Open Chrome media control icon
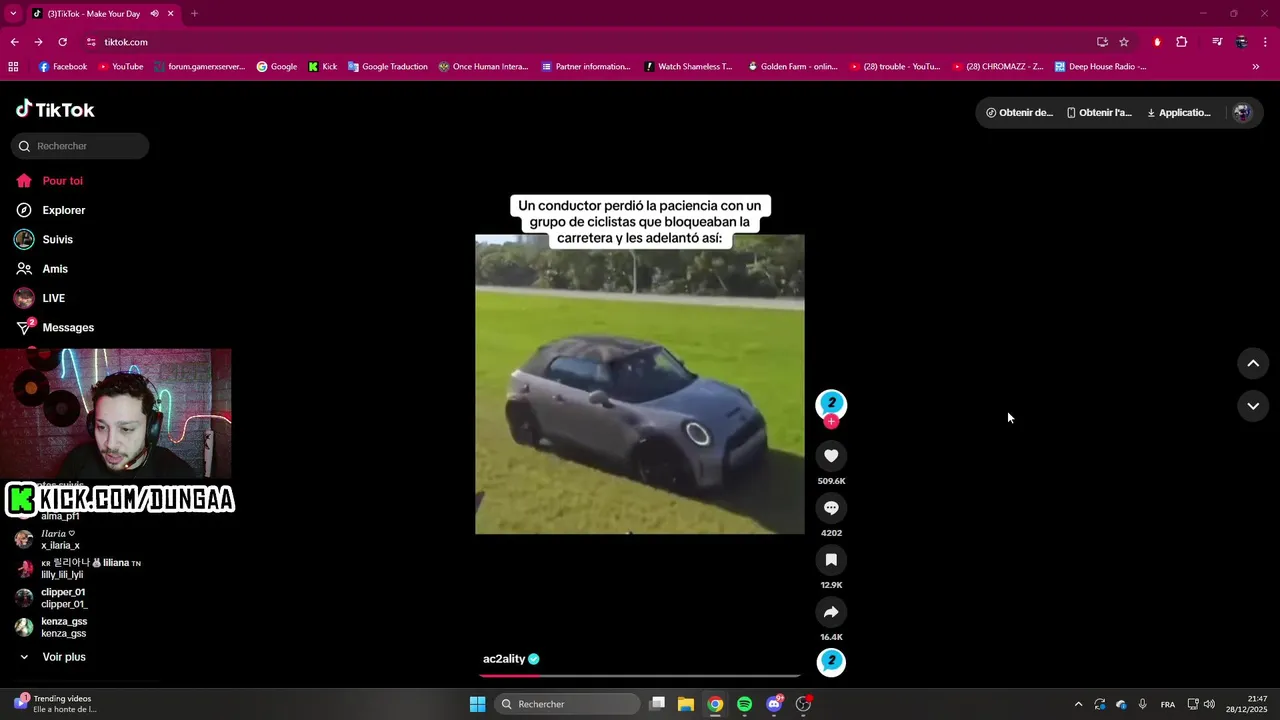1280x720 pixels. (1217, 42)
